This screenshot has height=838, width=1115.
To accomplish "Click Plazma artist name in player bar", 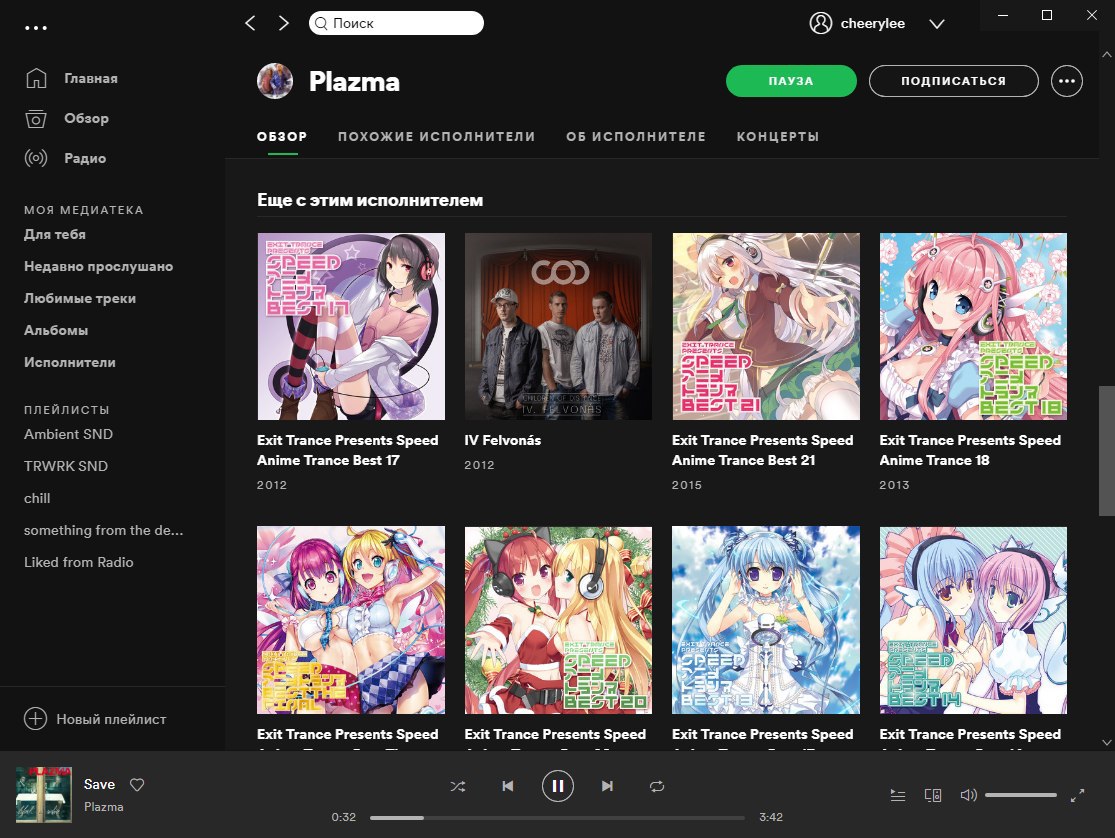I will coord(104,807).
